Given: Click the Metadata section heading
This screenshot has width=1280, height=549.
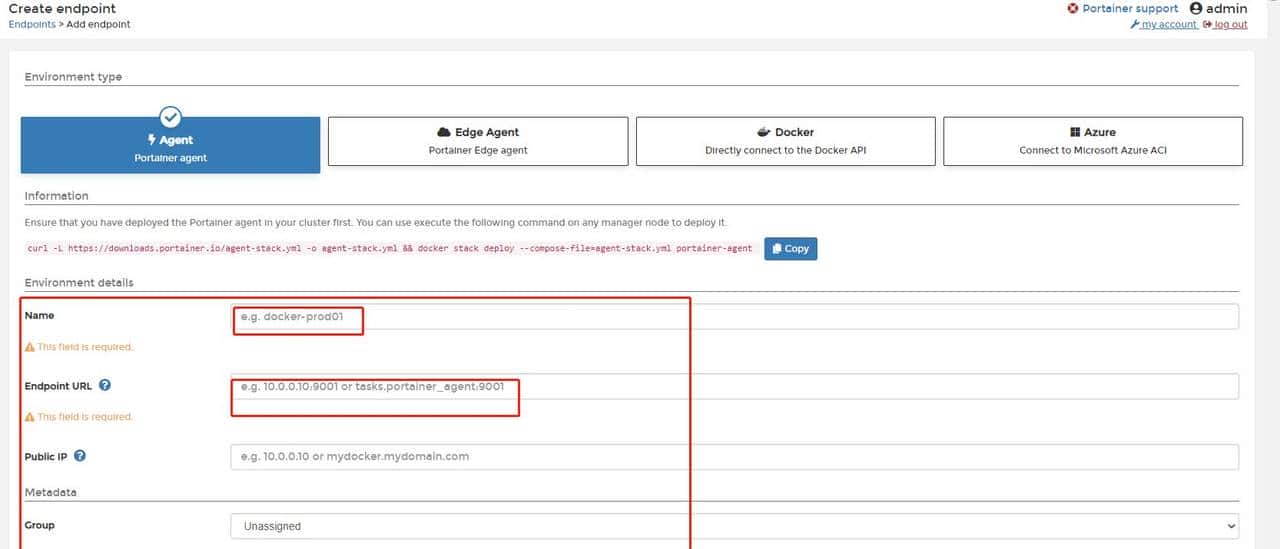Looking at the screenshot, I should [51, 492].
